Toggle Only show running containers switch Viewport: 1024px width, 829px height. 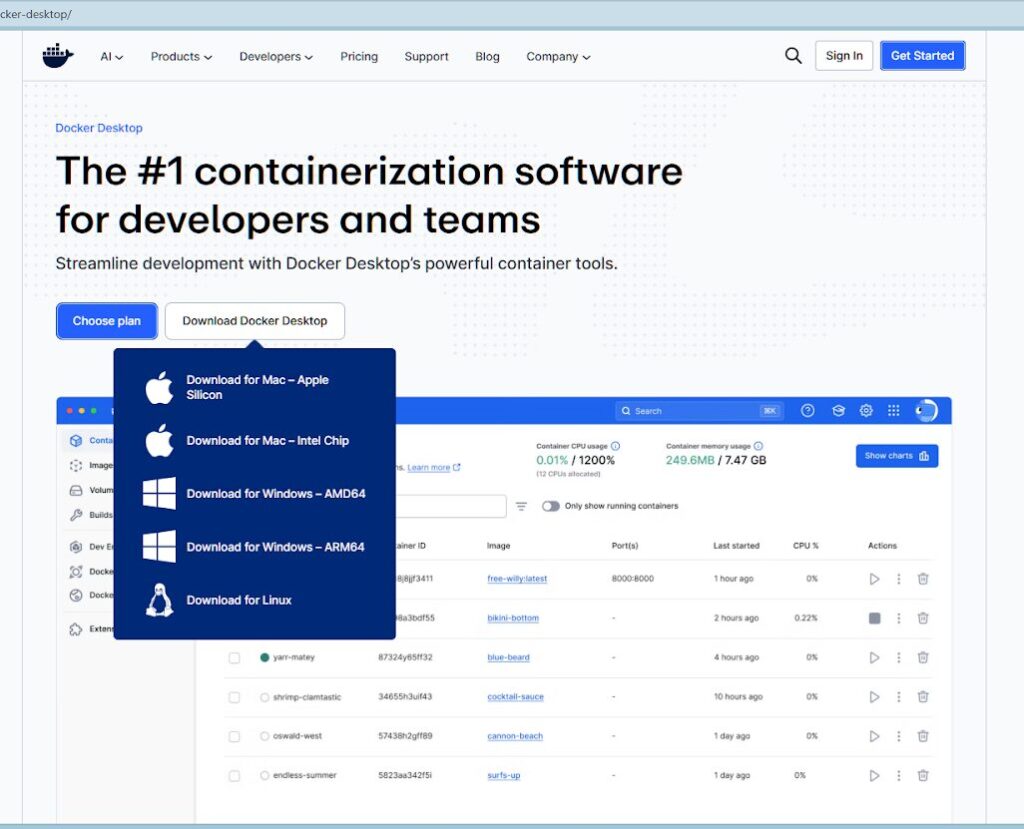click(x=551, y=506)
